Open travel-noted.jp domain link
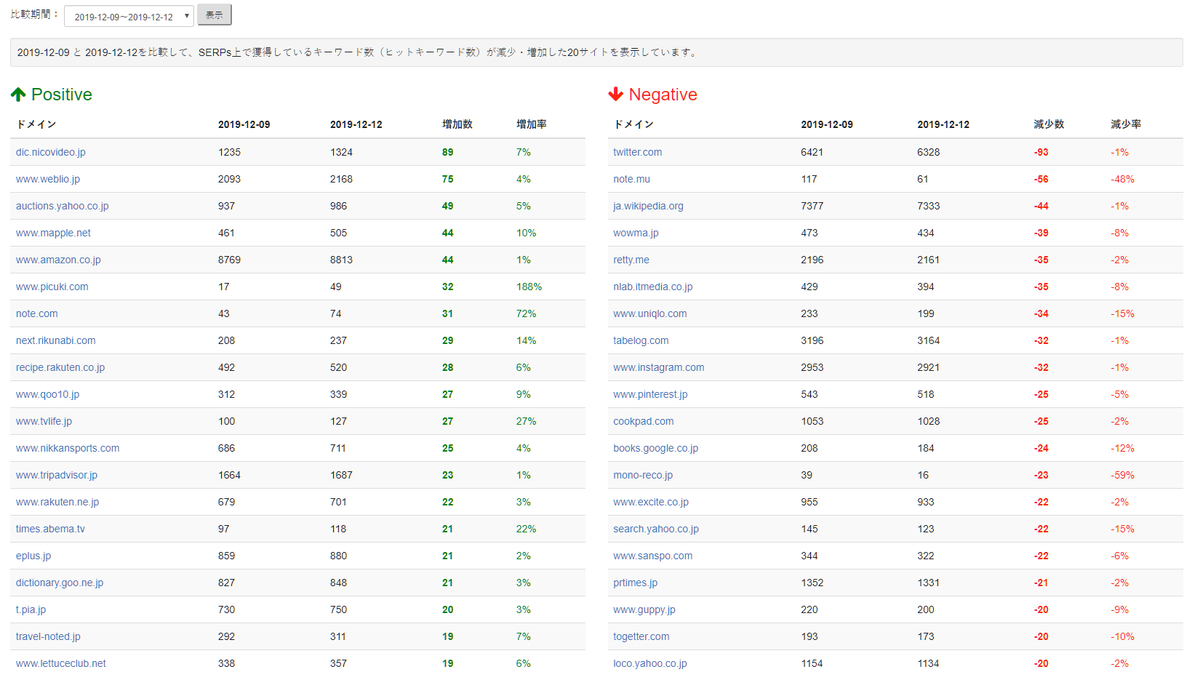The width and height of the screenshot is (1200, 680). [48, 637]
